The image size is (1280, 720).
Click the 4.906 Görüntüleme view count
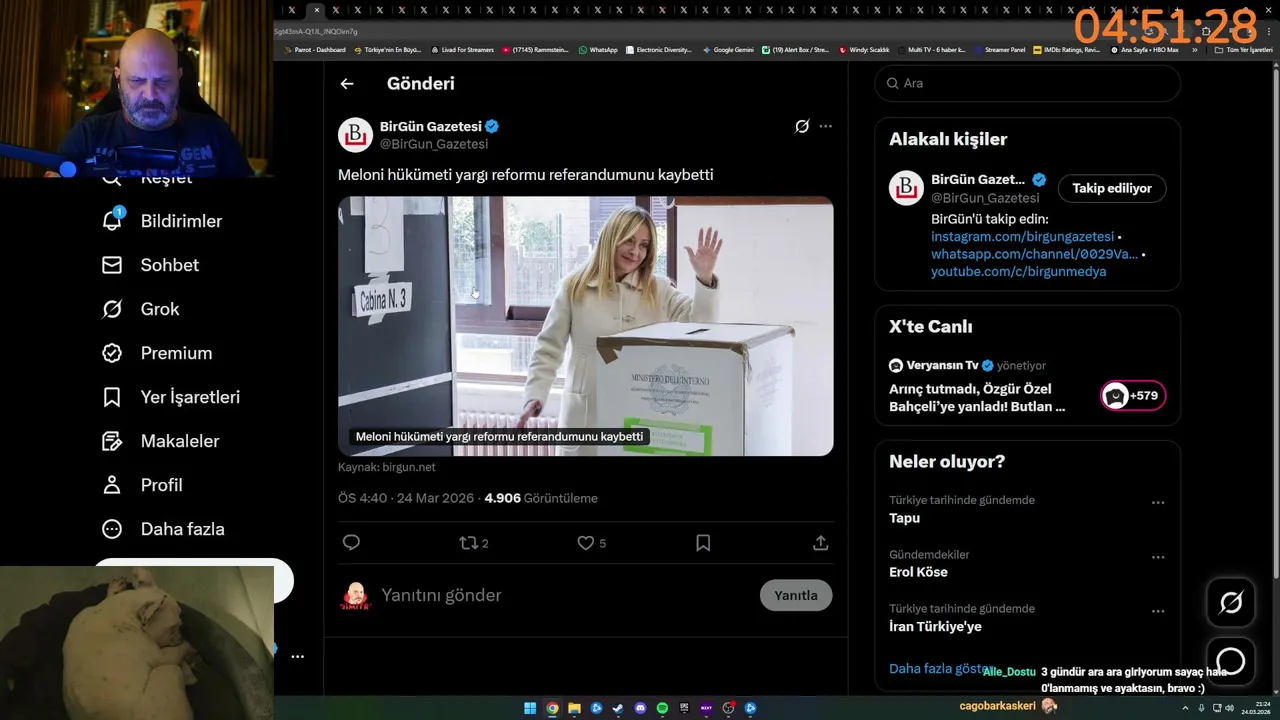(541, 498)
